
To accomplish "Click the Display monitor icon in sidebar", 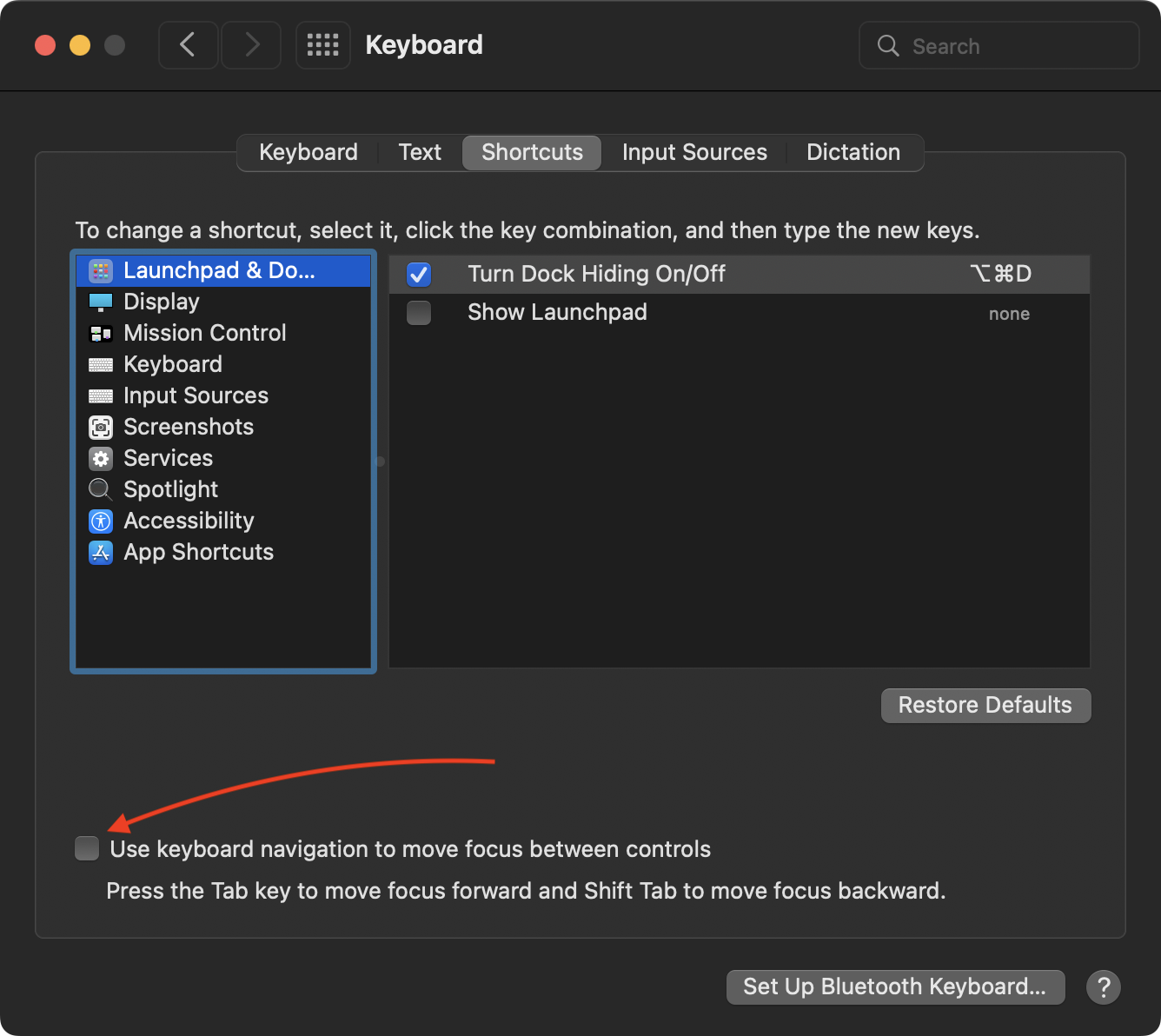I will pyautogui.click(x=101, y=302).
